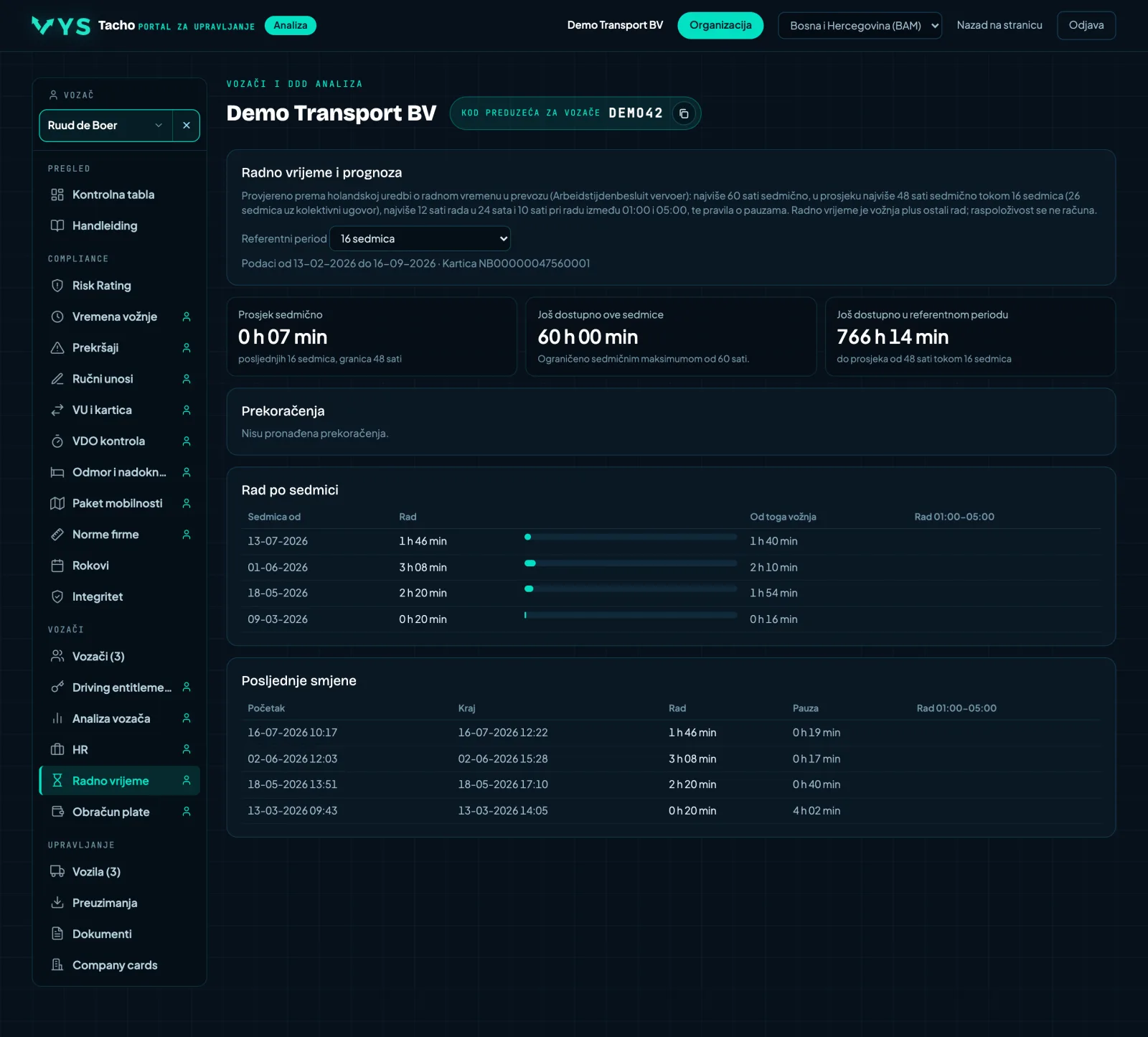Viewport: 1148px width, 1037px height.
Task: Click the Još dostupno ove sedmice card
Action: (x=671, y=337)
